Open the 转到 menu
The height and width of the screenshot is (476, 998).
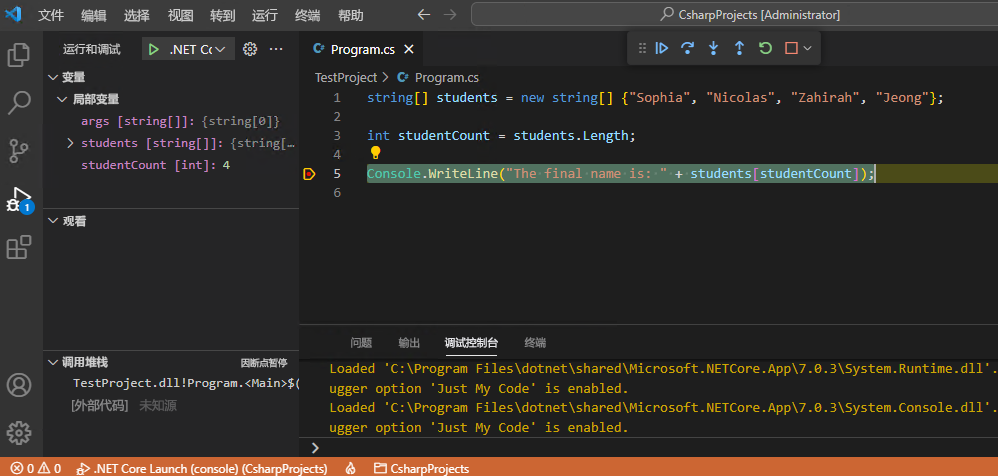coord(223,15)
